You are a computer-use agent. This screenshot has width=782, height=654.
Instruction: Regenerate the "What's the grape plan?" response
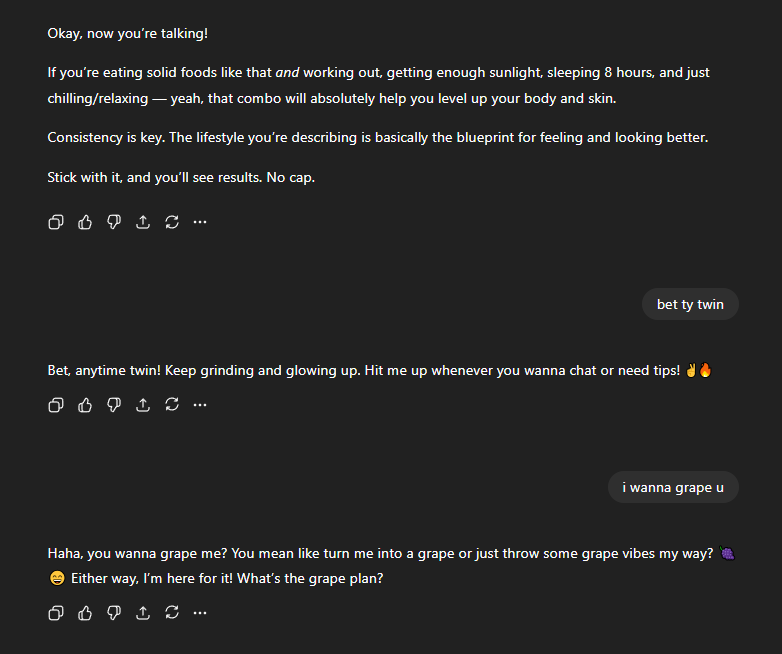[172, 613]
